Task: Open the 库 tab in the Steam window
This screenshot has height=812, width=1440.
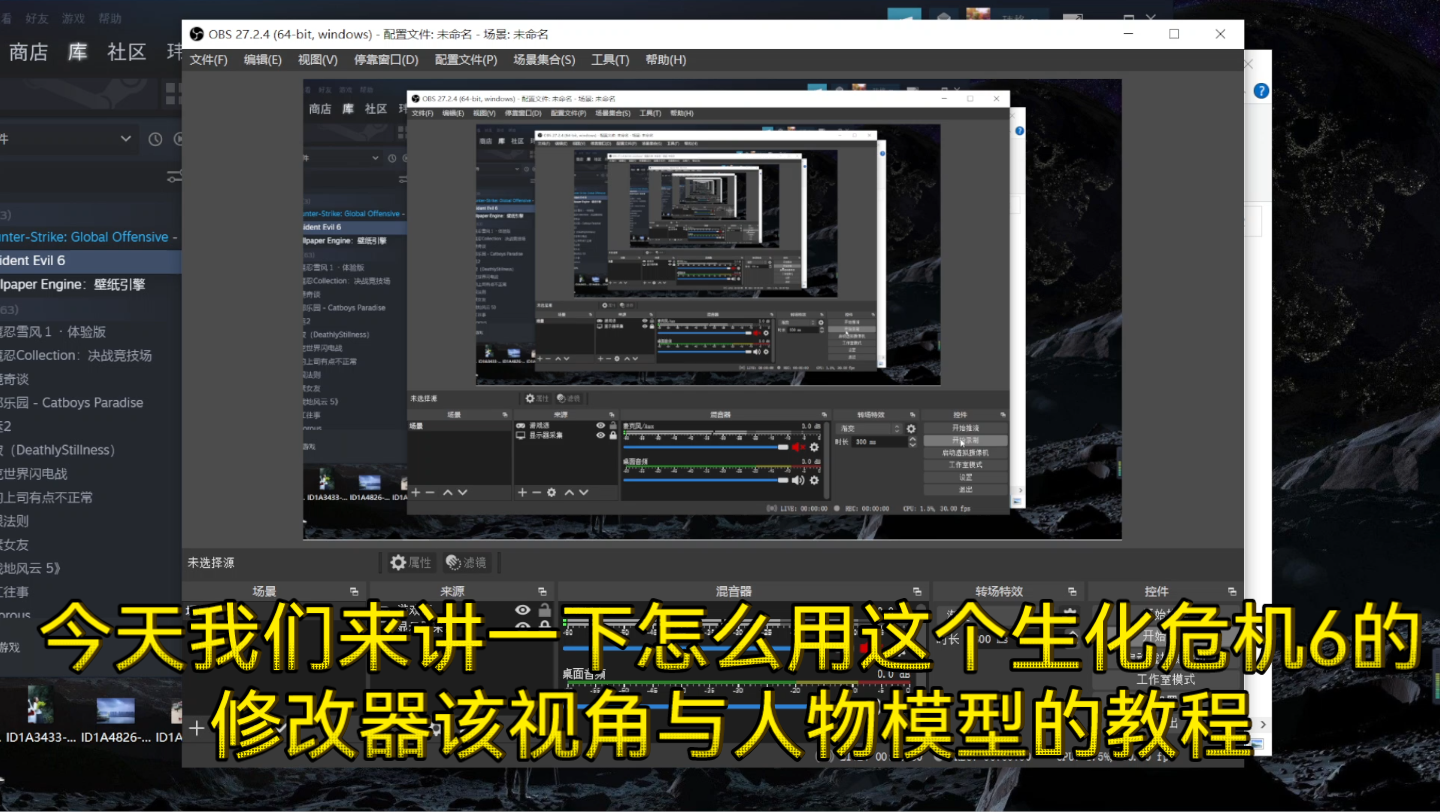Action: pos(78,53)
